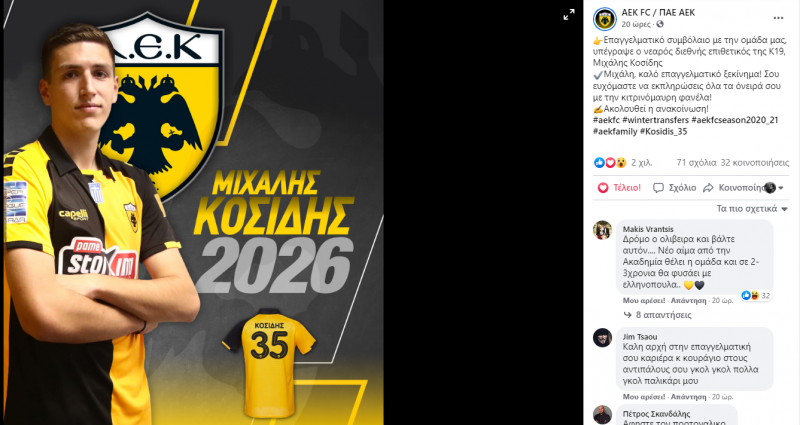Screen dimensions: 800x425
Task: Open Τα πιο σχετικά comment sorting dropdown
Action: 752,209
